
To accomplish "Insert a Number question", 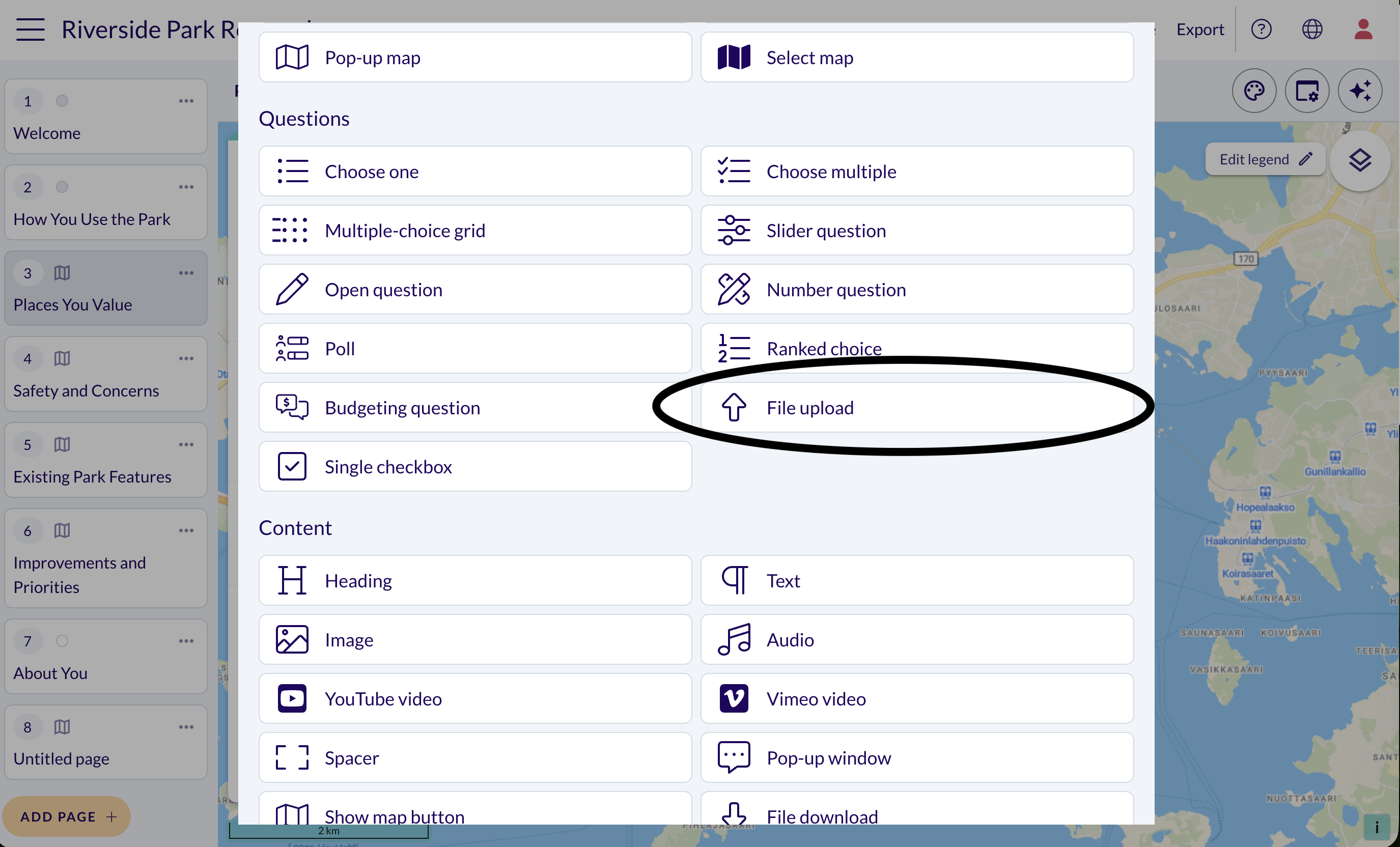I will [916, 290].
